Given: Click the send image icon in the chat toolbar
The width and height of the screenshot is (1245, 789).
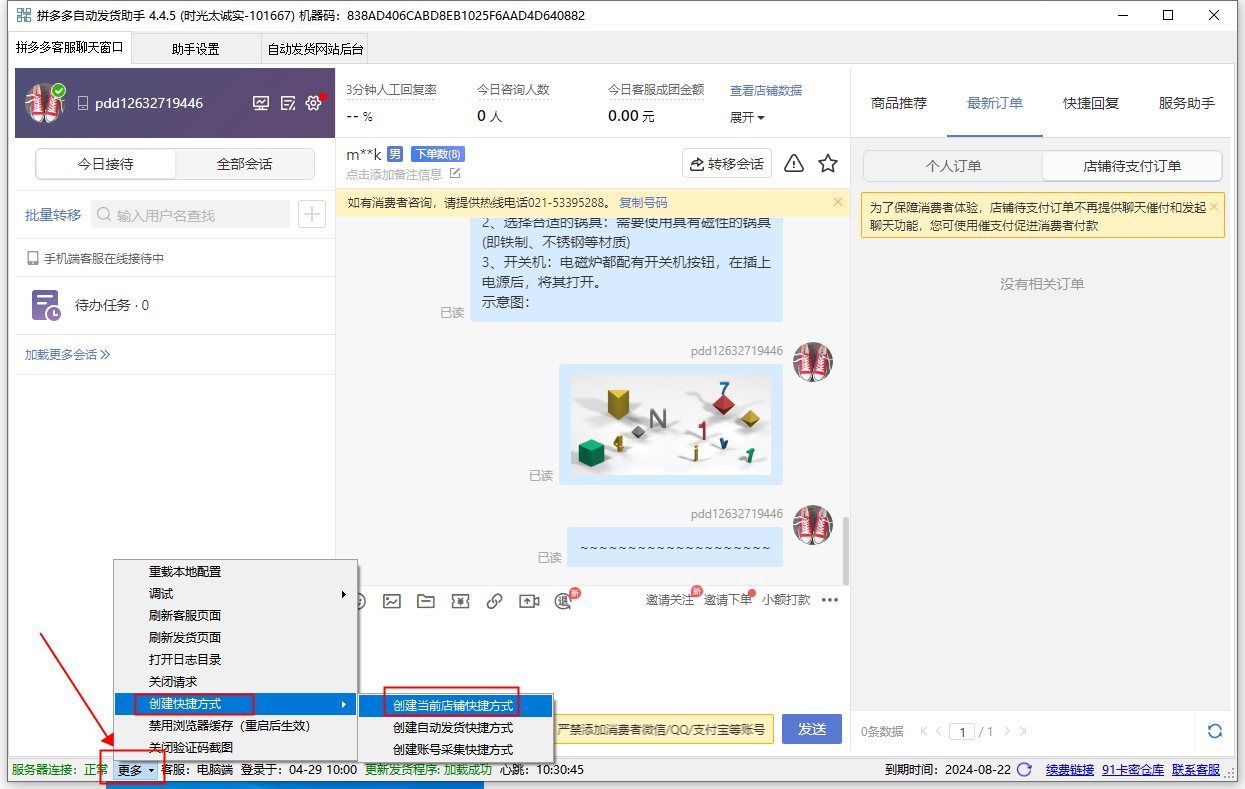Looking at the screenshot, I should (392, 601).
